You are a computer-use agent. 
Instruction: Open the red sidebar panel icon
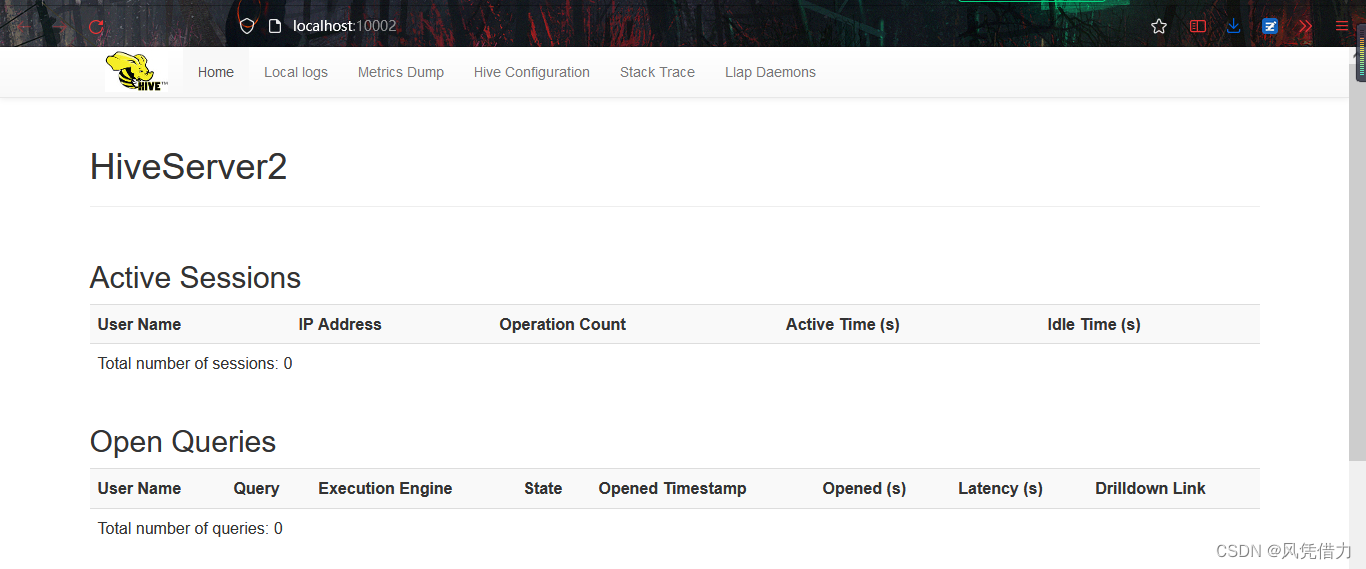(1197, 27)
